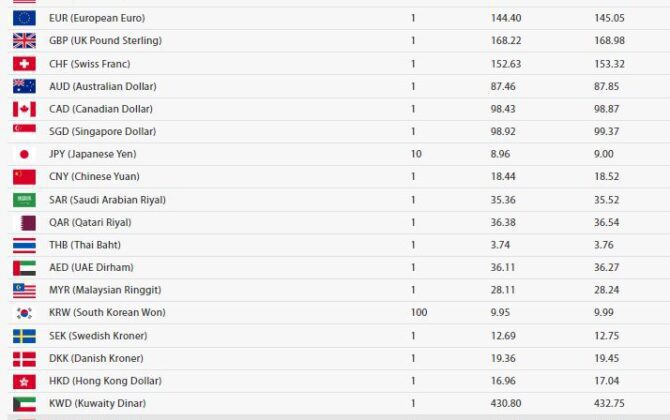670x420 pixels.
Task: Click the South Korean Won flag icon
Action: [24, 313]
